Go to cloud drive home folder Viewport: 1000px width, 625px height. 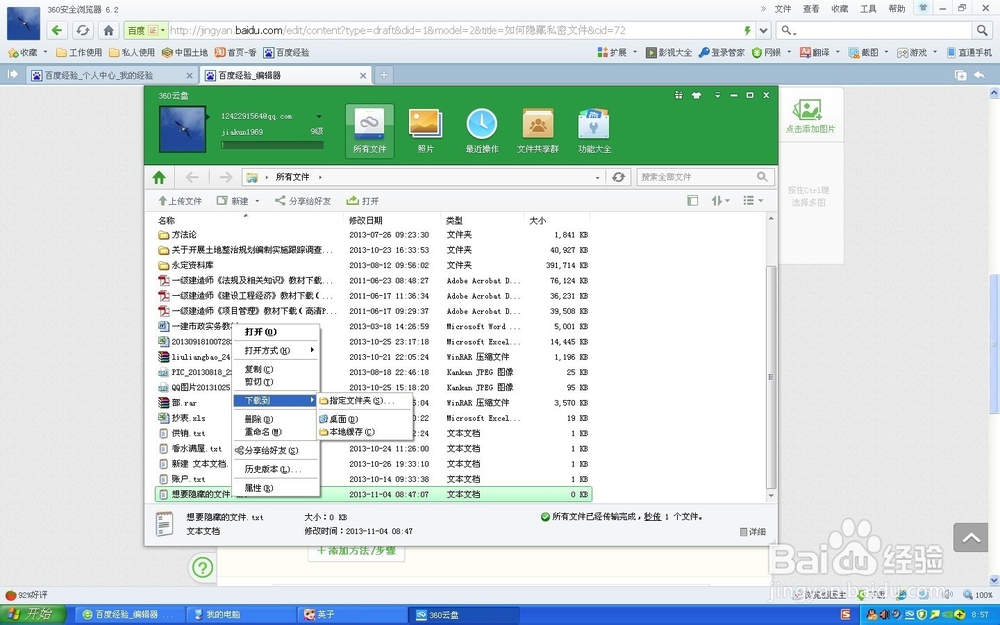point(159,177)
